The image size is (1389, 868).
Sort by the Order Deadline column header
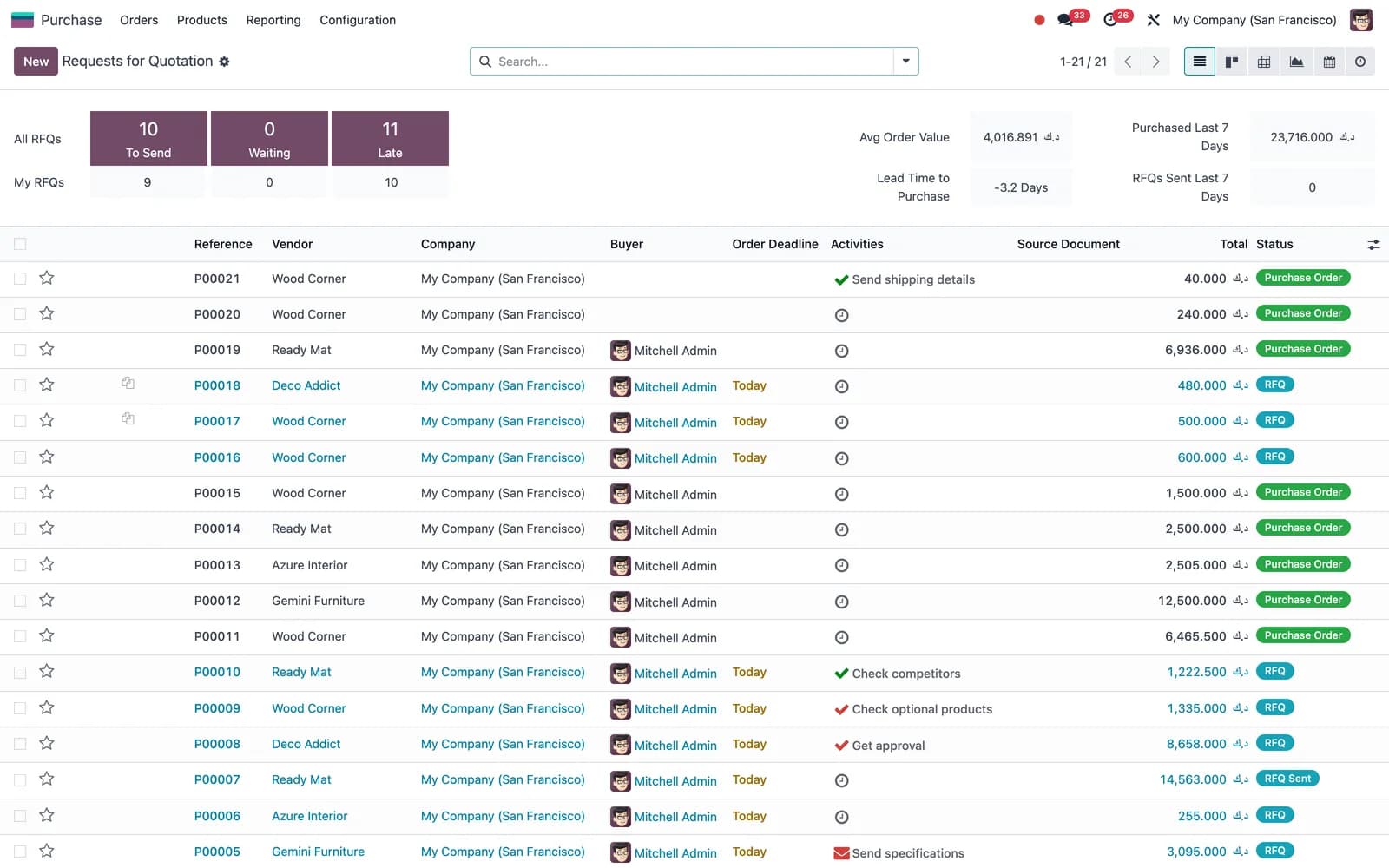click(x=775, y=244)
